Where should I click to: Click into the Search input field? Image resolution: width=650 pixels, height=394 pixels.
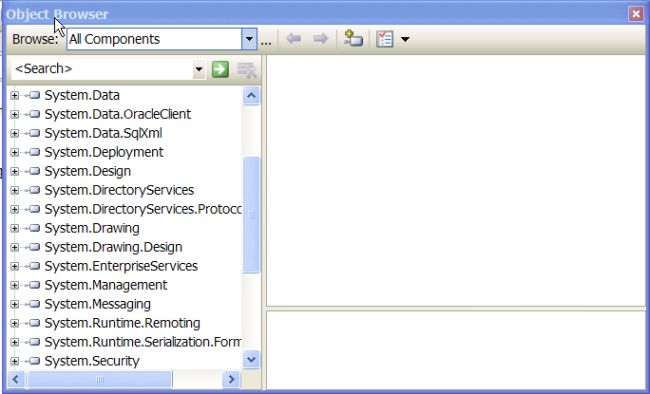point(102,68)
